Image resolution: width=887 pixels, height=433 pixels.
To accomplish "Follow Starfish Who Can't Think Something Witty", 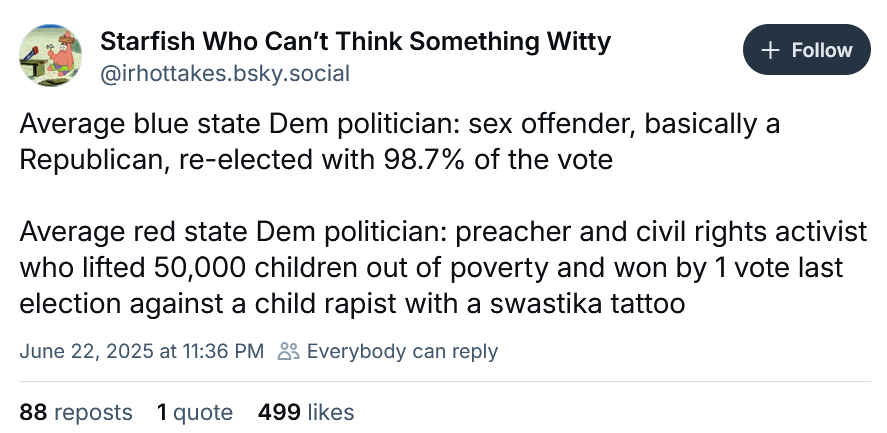I will 806,51.
